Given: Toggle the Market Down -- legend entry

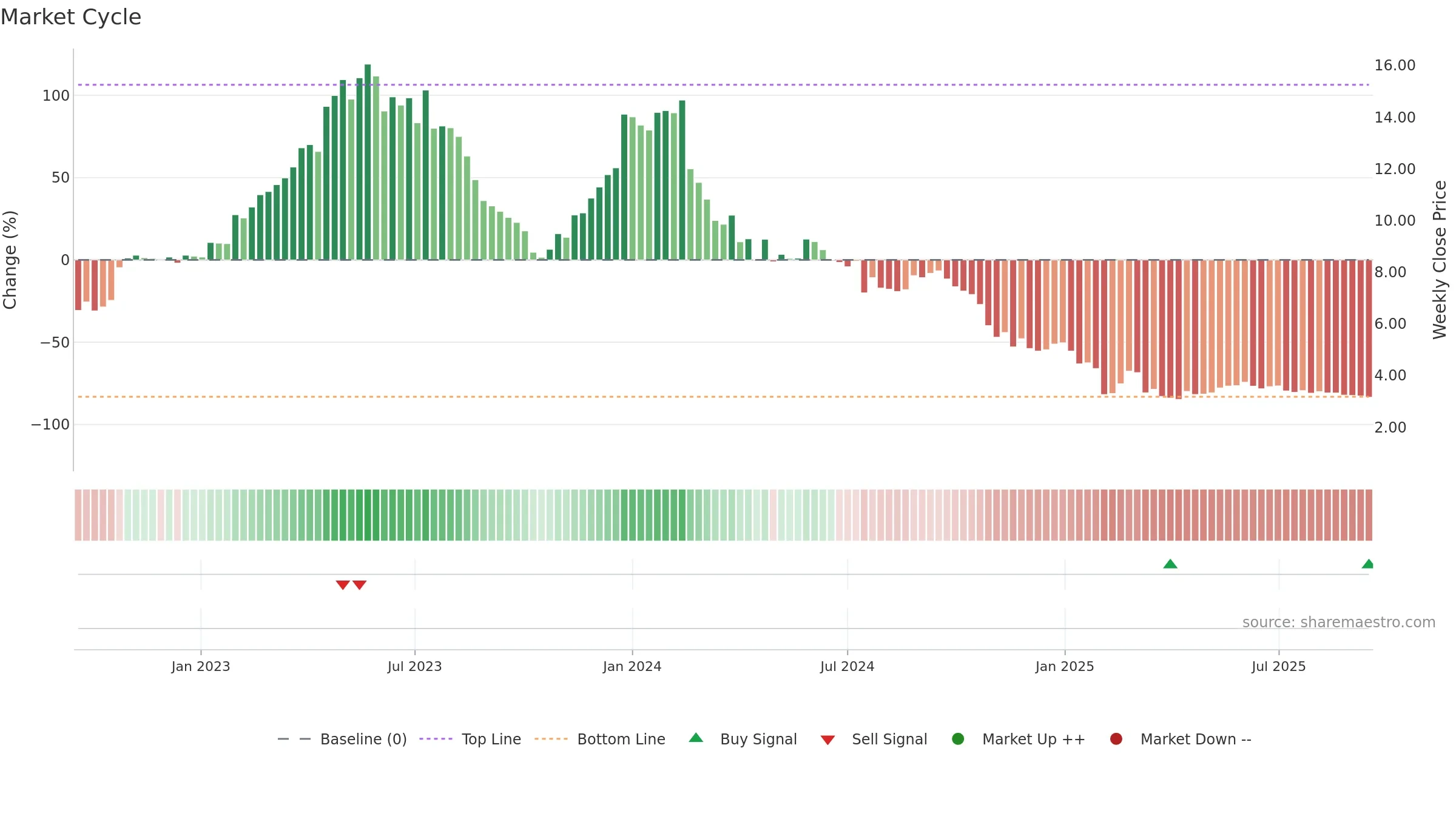Looking at the screenshot, I should click(x=1181, y=739).
